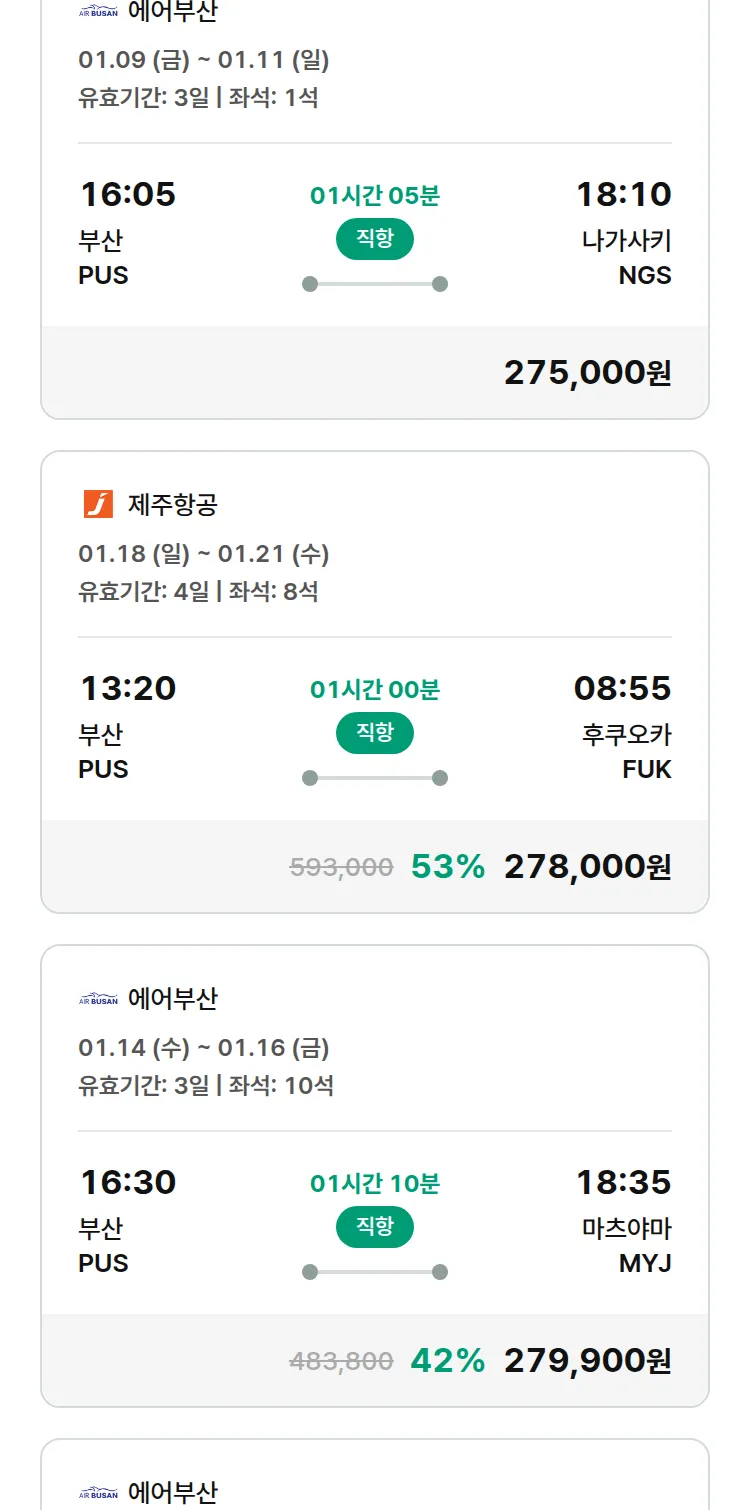Click the 16:05 Busan departure time

pos(128,194)
